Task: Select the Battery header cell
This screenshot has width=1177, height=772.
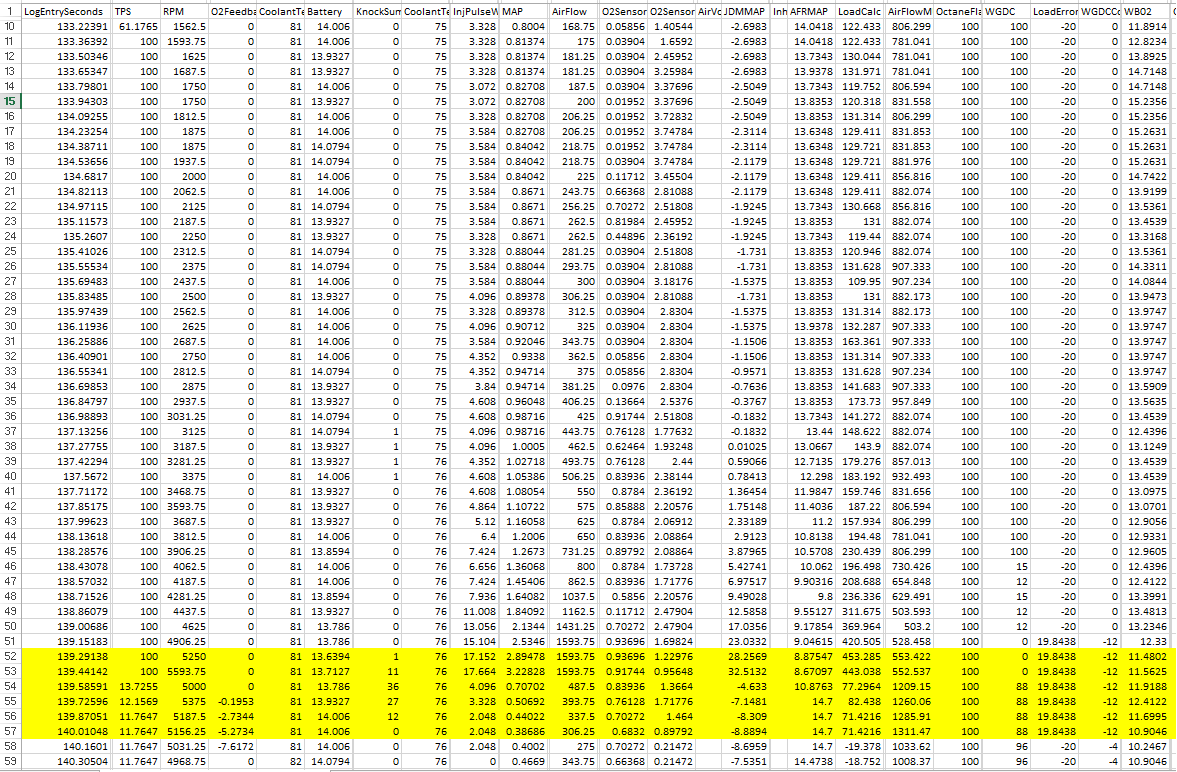Action: pos(329,11)
